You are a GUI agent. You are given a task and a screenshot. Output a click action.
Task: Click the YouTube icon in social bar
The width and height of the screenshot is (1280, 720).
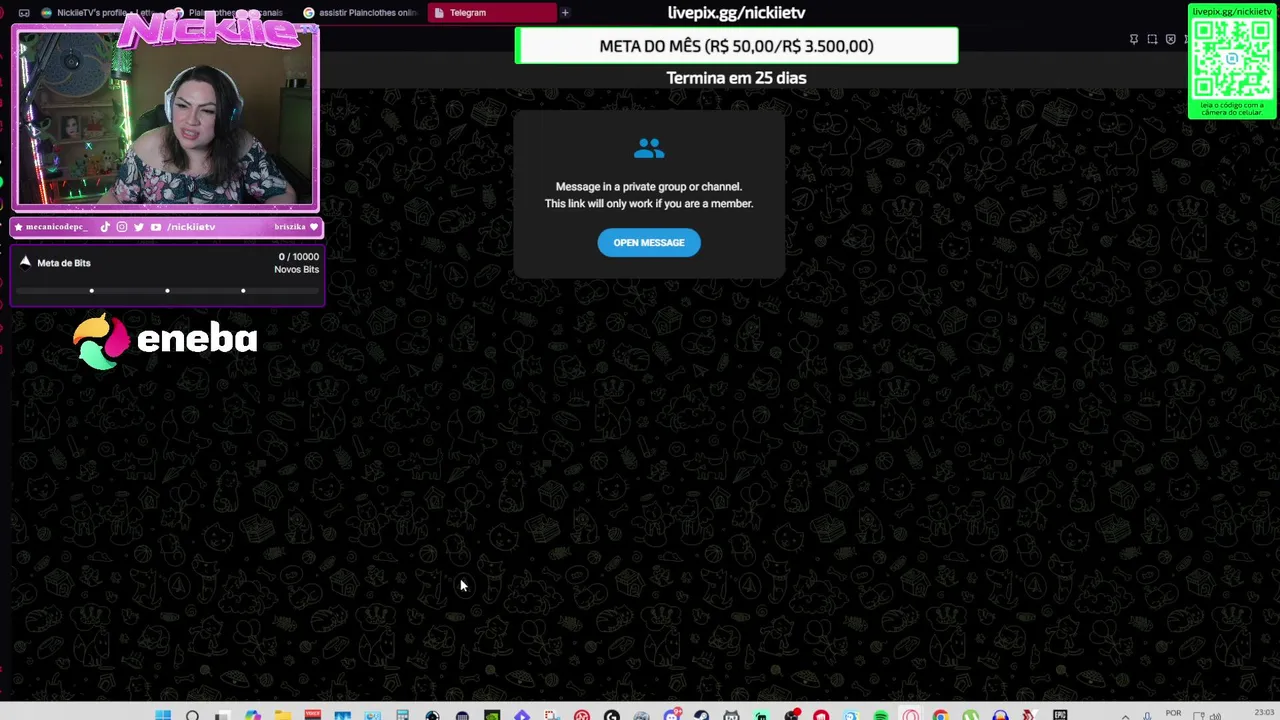[x=156, y=227]
